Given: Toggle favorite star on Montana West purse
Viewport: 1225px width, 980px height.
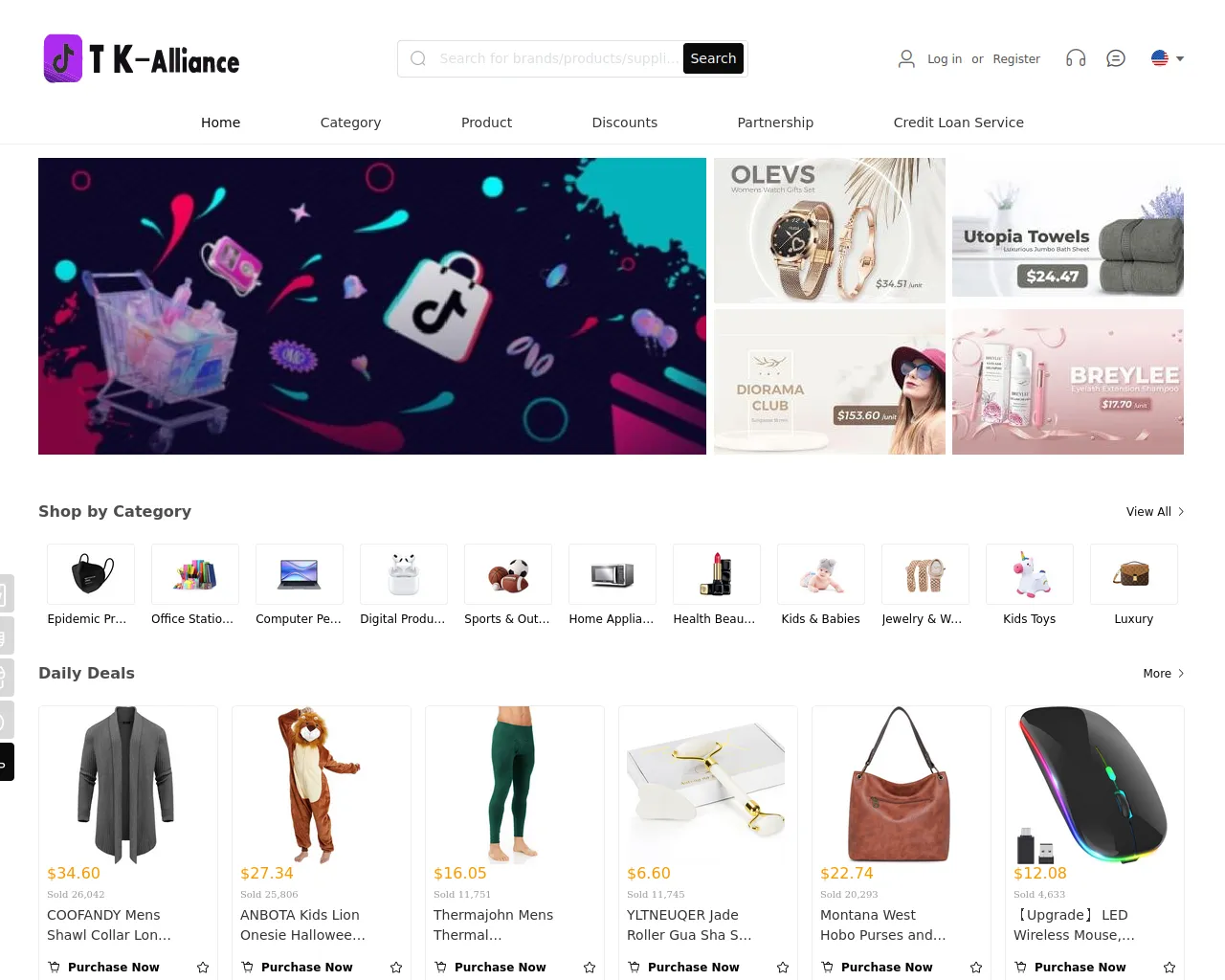Looking at the screenshot, I should click(976, 968).
